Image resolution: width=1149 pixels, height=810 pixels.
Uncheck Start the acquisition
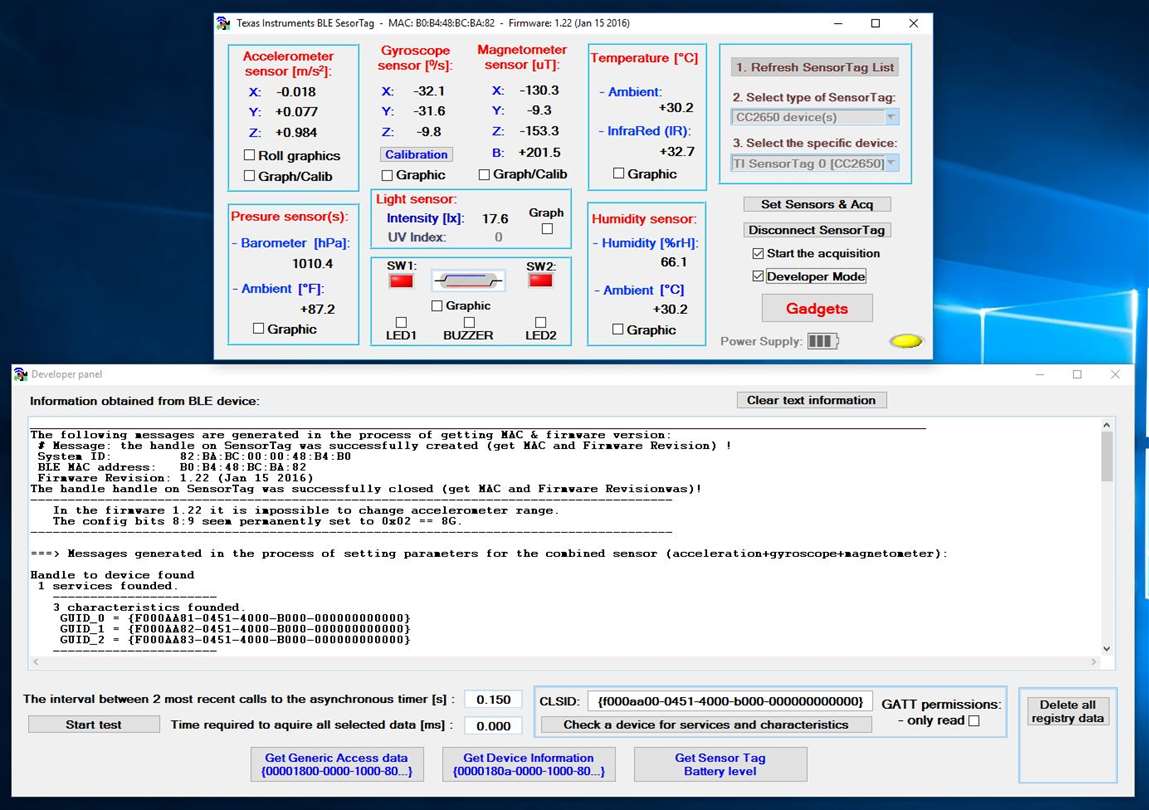pos(758,254)
